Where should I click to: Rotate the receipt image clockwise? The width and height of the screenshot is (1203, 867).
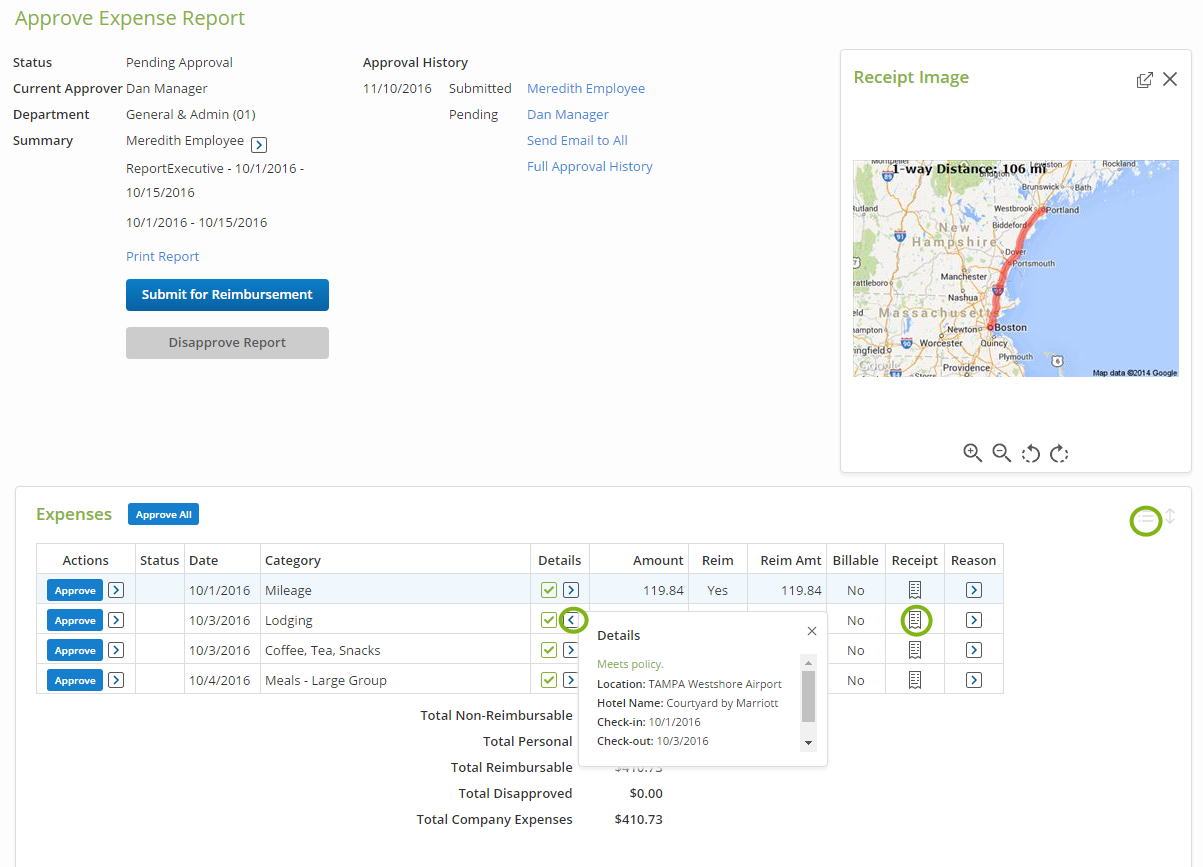pyautogui.click(x=1060, y=453)
